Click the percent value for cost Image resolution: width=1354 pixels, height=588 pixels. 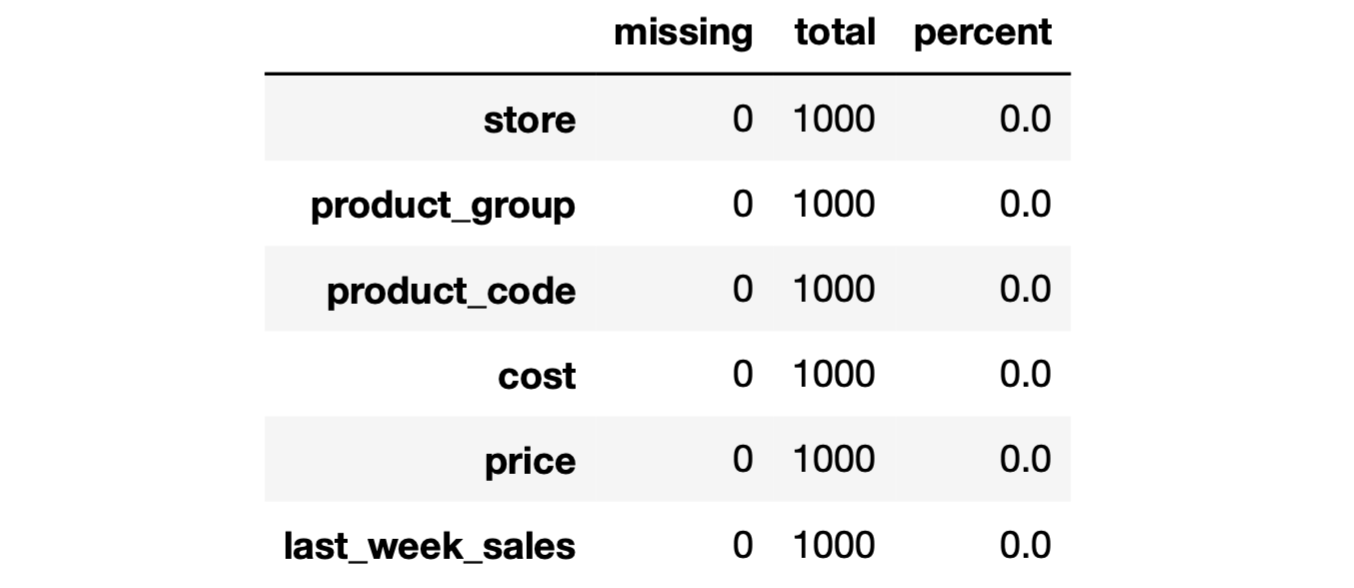[1025, 375]
